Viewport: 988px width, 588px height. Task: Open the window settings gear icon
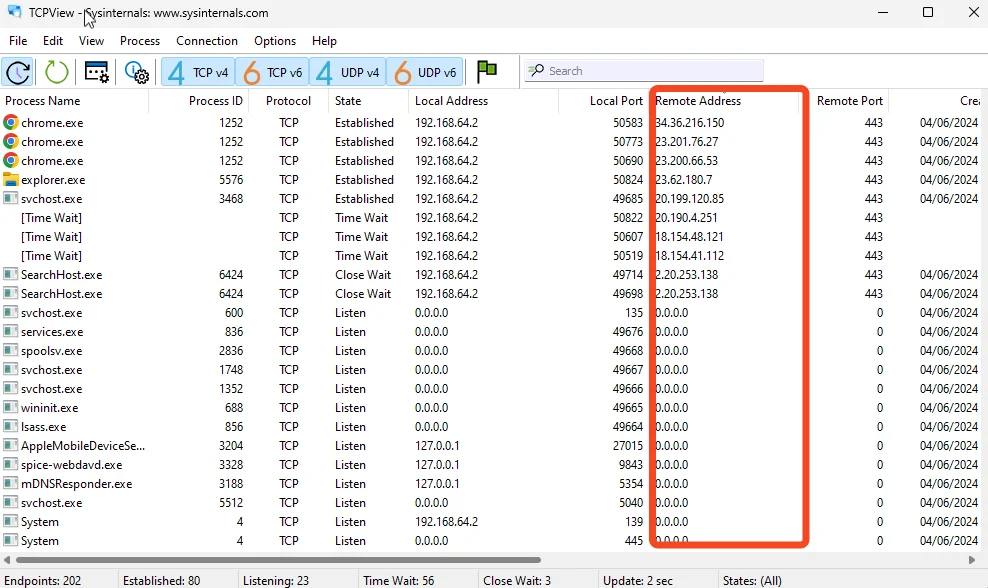tap(97, 72)
